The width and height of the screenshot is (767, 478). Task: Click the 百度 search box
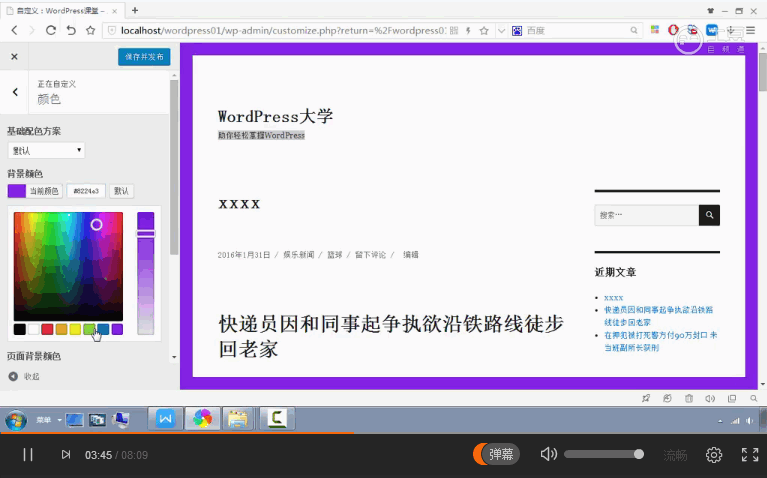577,30
